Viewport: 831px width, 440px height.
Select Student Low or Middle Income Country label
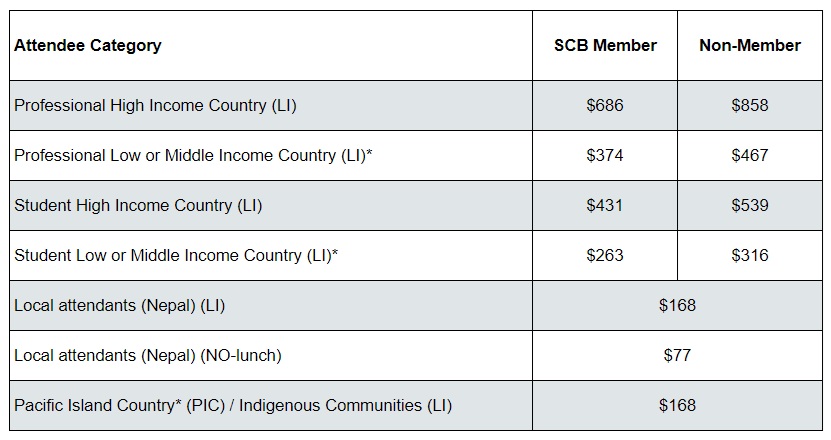tap(176, 256)
